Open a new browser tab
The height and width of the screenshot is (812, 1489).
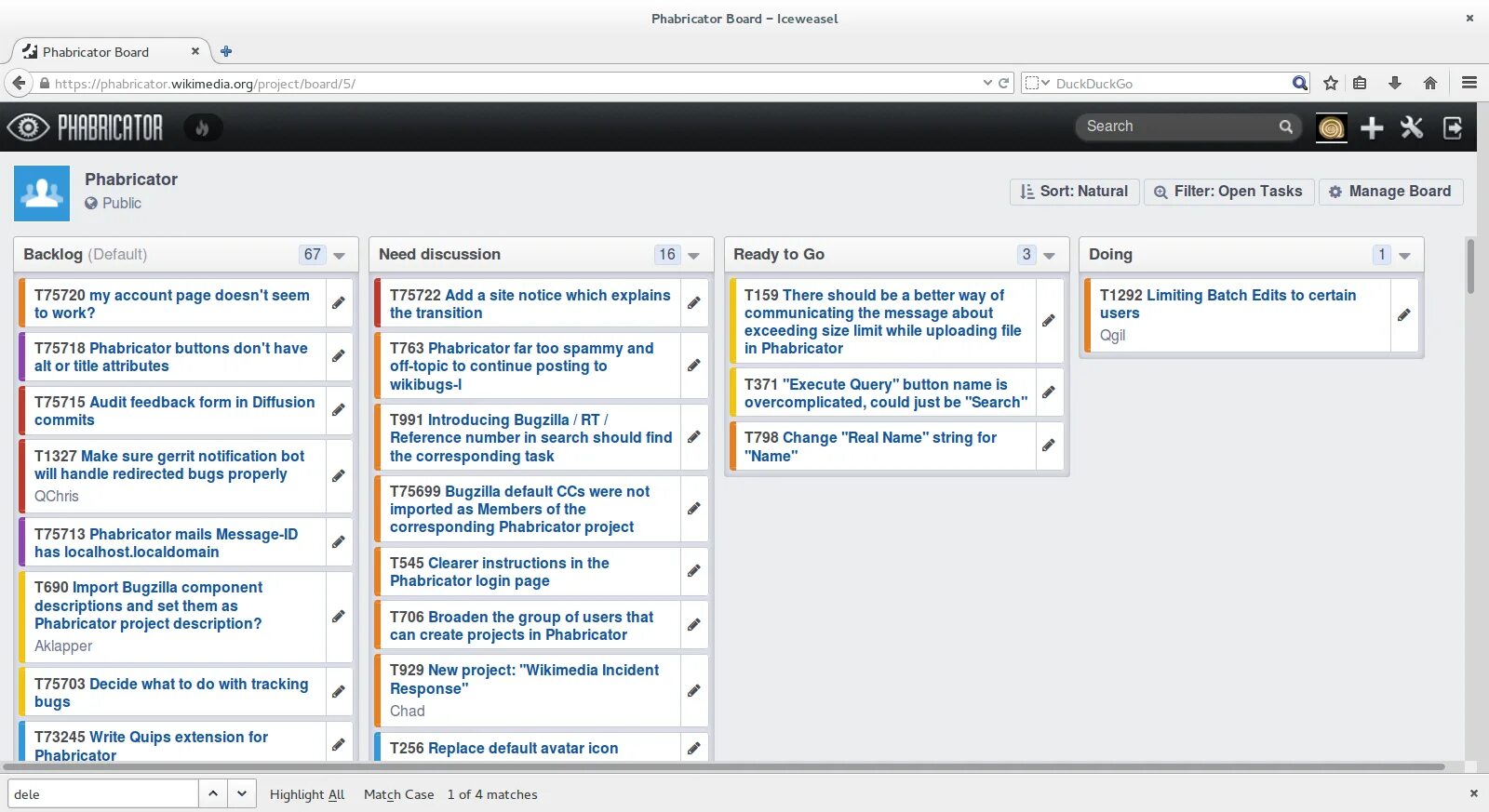click(226, 52)
